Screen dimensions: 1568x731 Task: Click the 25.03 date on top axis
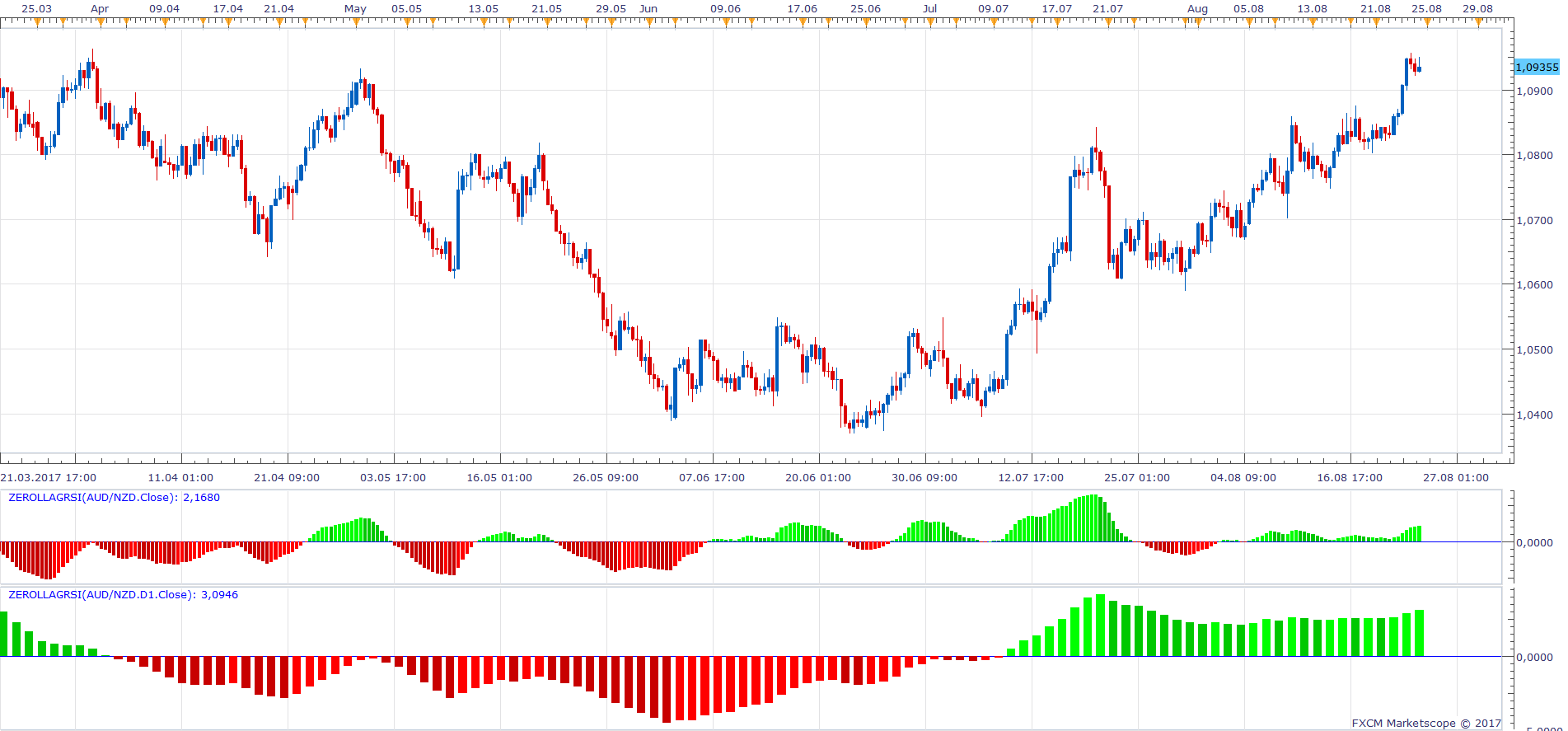click(36, 9)
